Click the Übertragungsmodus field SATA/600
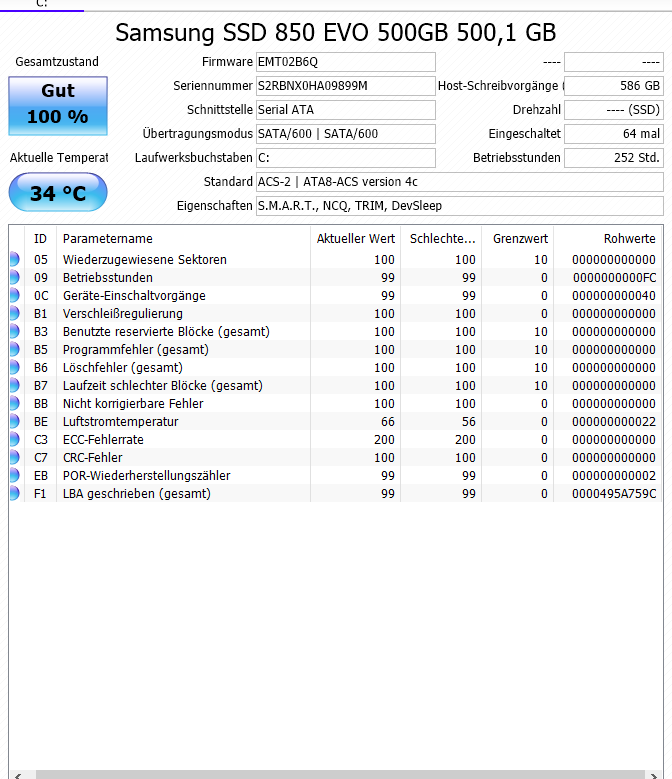672x779 pixels. tap(346, 134)
